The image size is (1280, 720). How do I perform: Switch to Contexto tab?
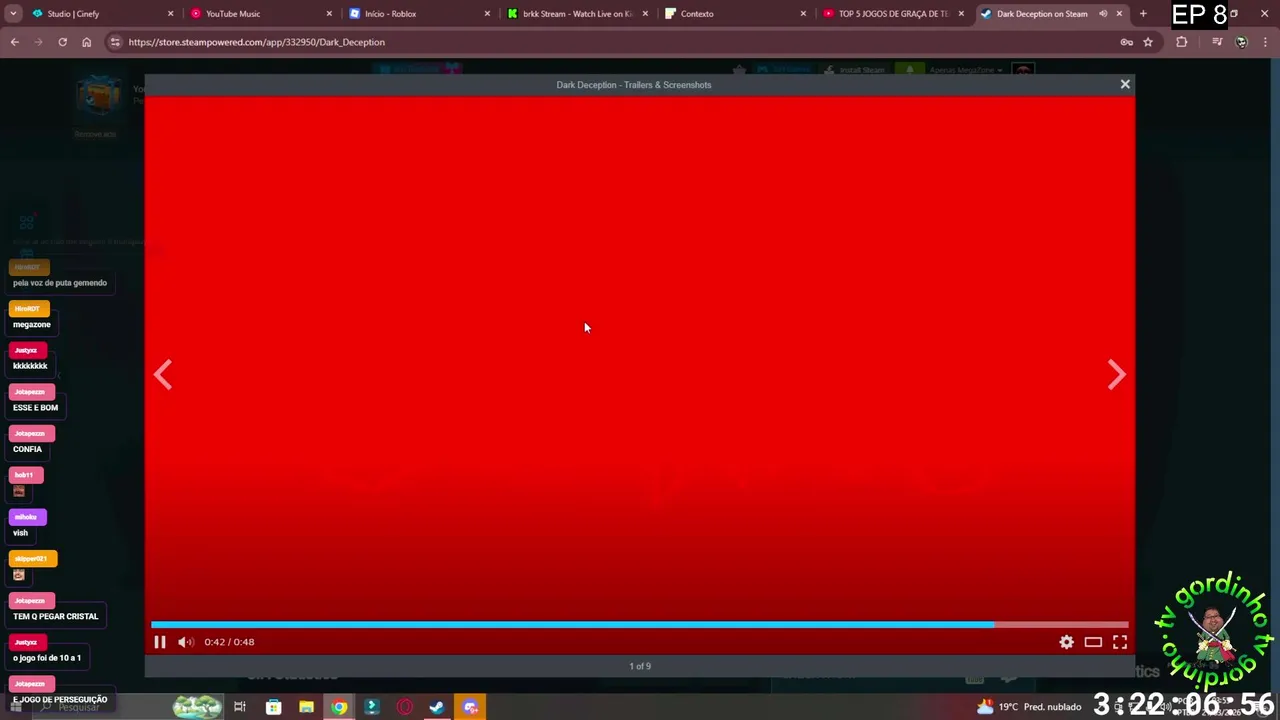(735, 14)
